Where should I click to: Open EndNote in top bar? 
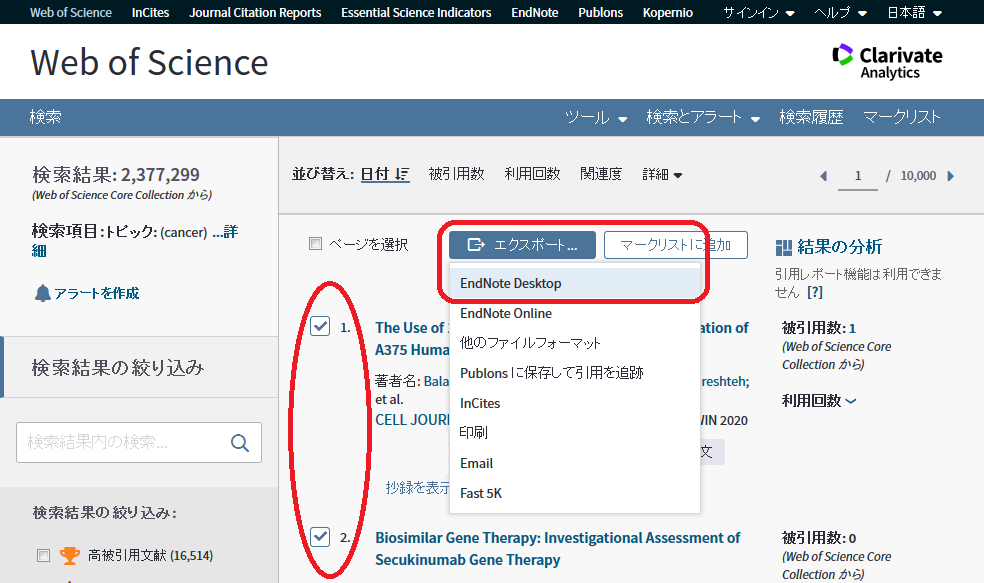pyautogui.click(x=535, y=13)
